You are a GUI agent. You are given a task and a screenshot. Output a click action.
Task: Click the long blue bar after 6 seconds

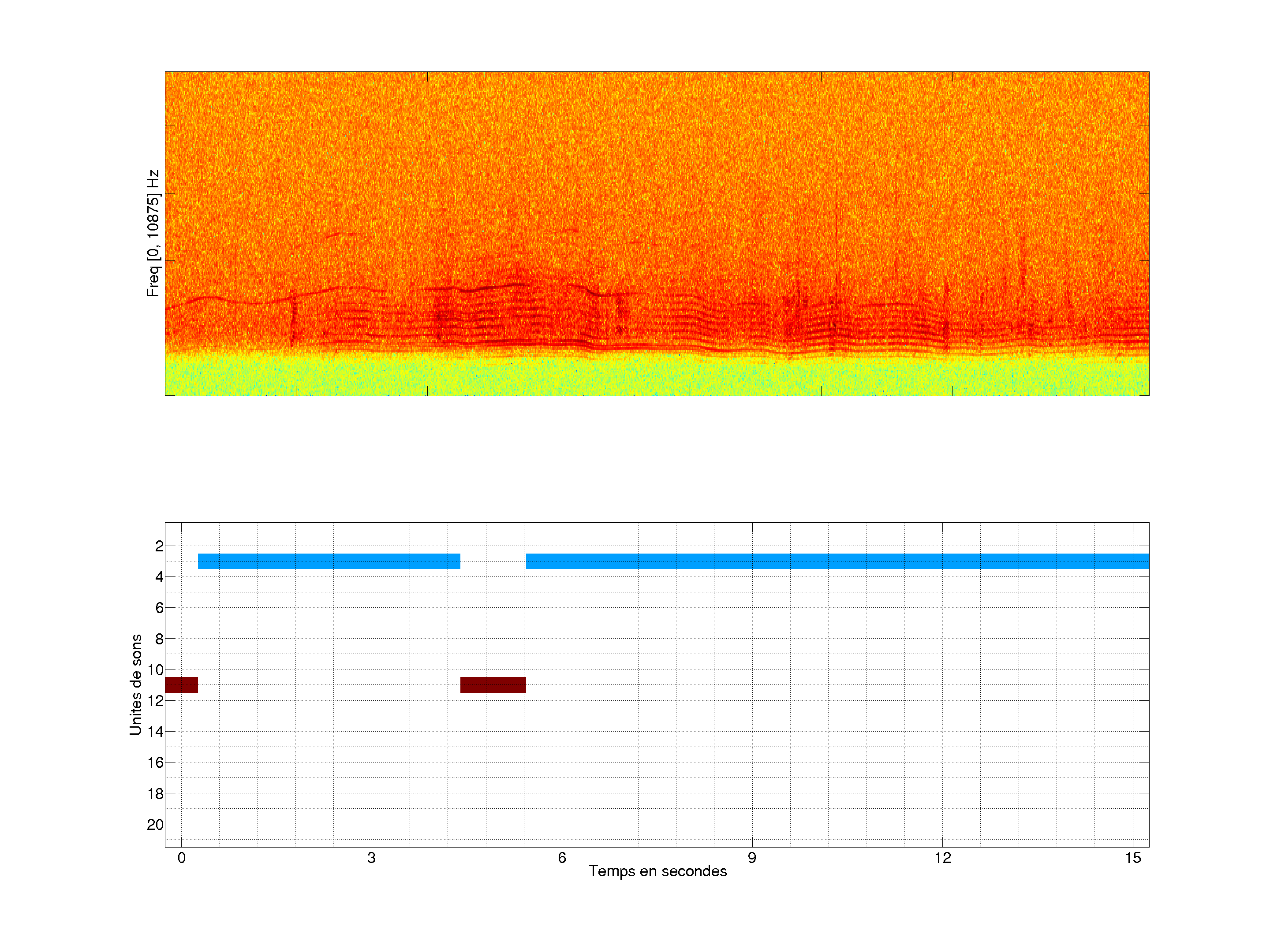click(x=837, y=561)
